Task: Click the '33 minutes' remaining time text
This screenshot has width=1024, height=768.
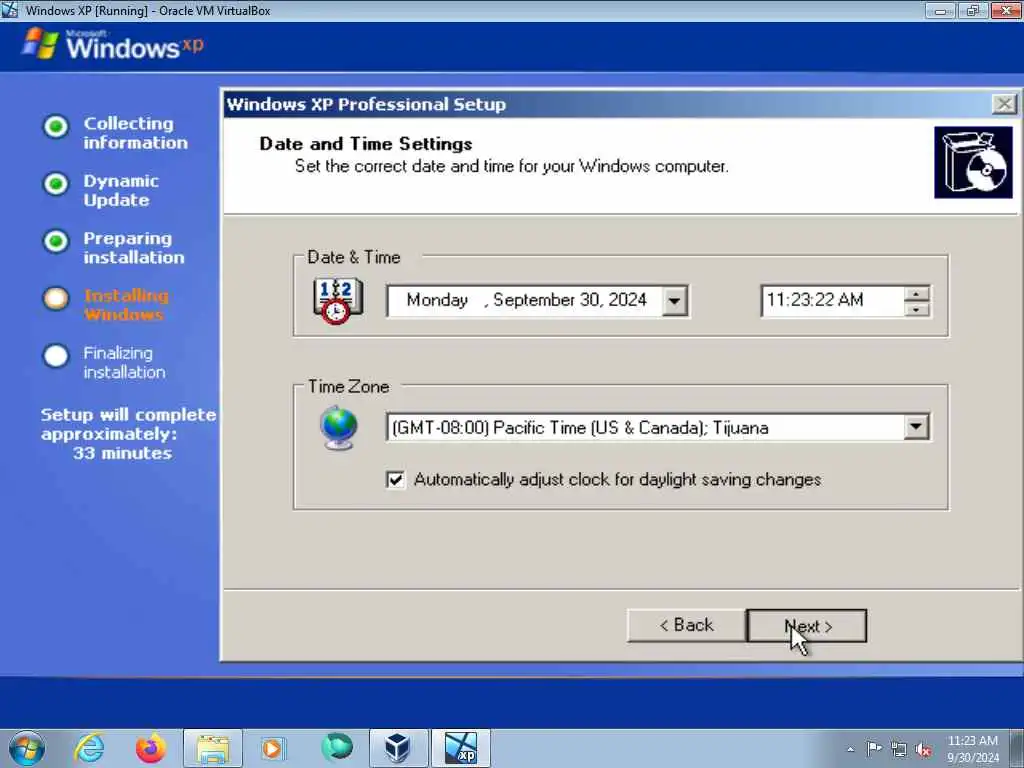Action: coord(123,453)
